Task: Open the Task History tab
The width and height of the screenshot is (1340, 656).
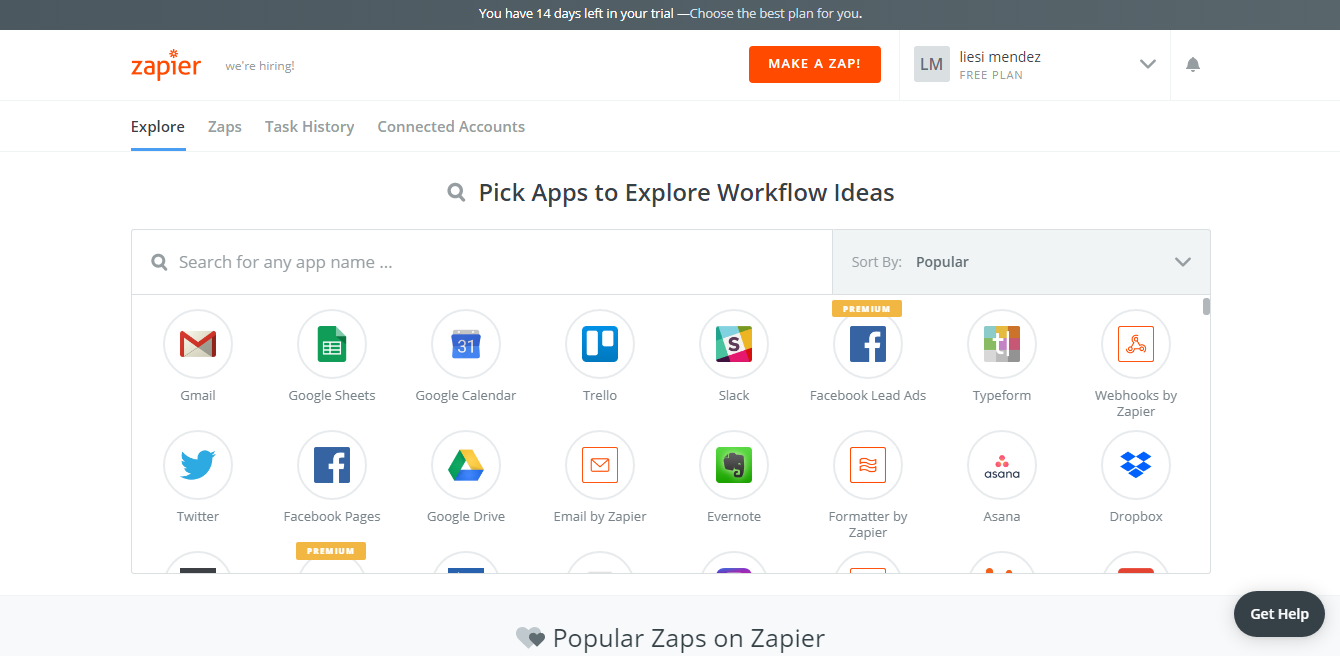Action: click(x=310, y=127)
